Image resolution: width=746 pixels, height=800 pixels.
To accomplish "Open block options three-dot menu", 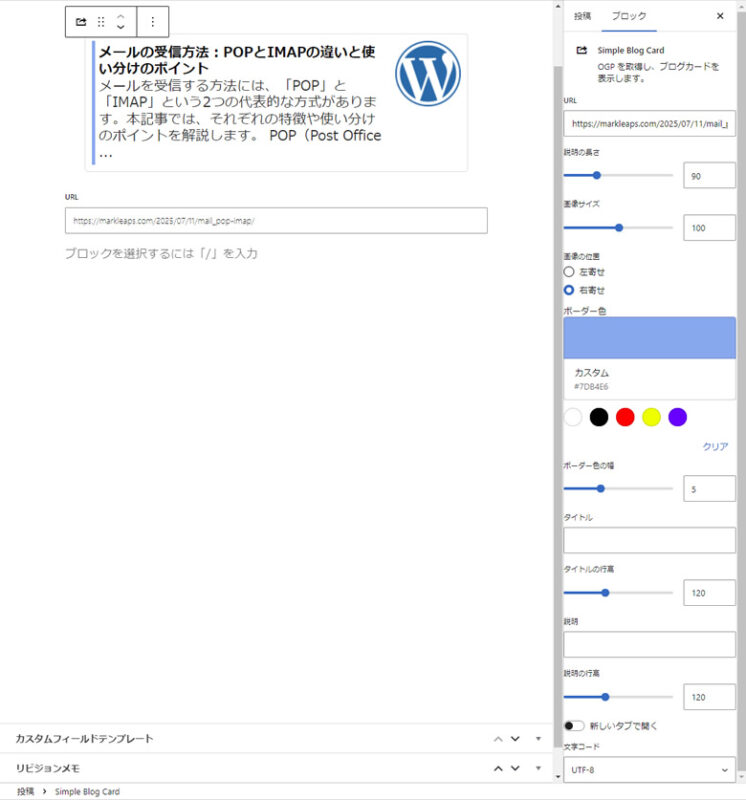I will (152, 21).
